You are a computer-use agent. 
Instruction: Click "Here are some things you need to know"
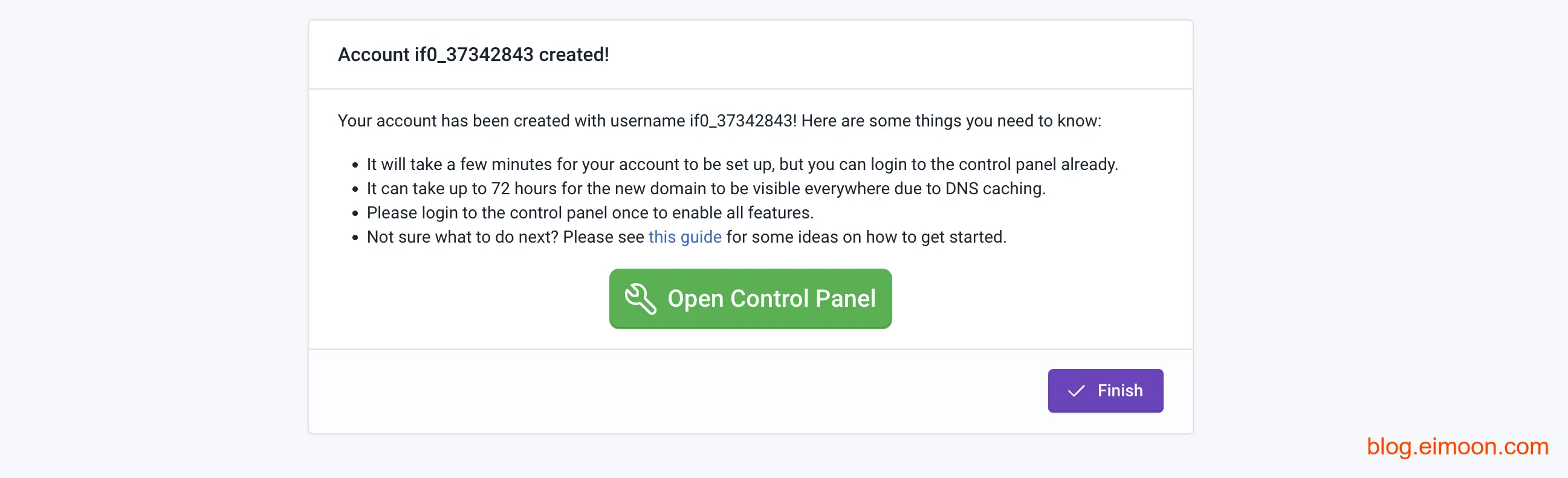click(950, 120)
